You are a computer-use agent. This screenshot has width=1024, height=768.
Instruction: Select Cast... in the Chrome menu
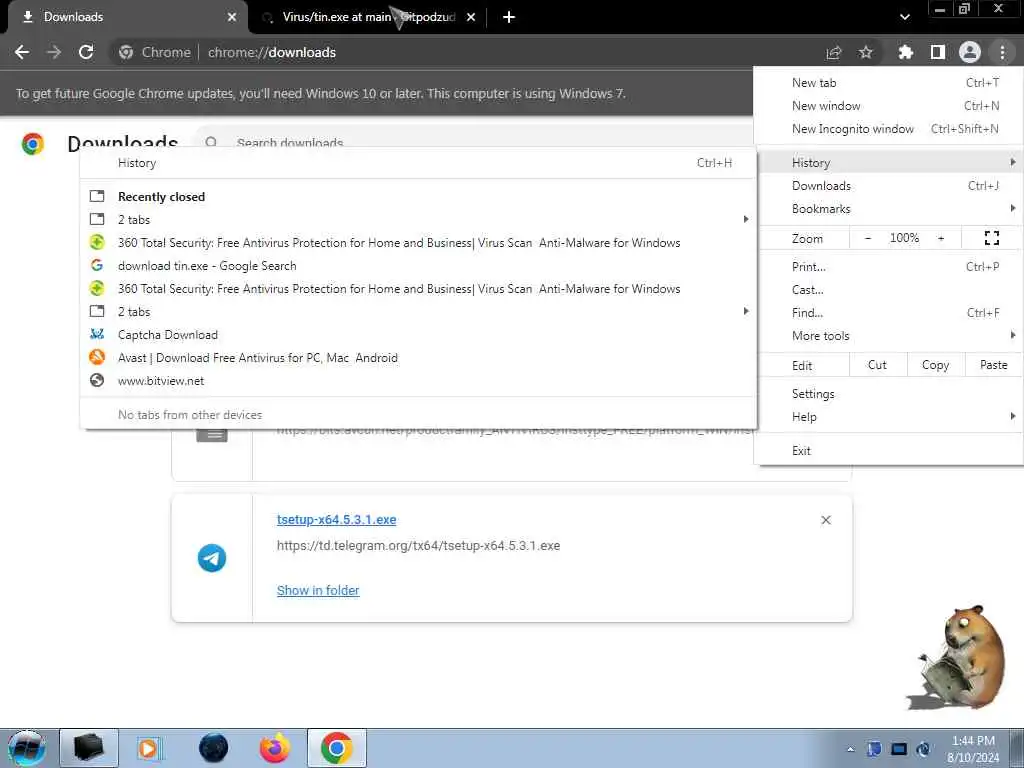click(x=888, y=290)
